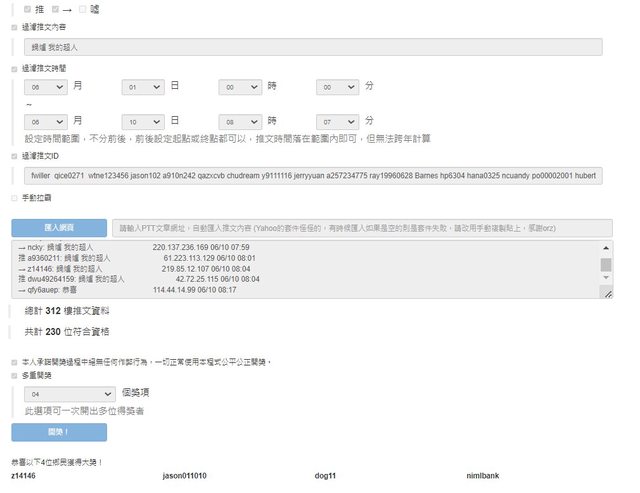
Task: Check the 本人承諾 fairness pledge checkbox
Action: (14, 361)
